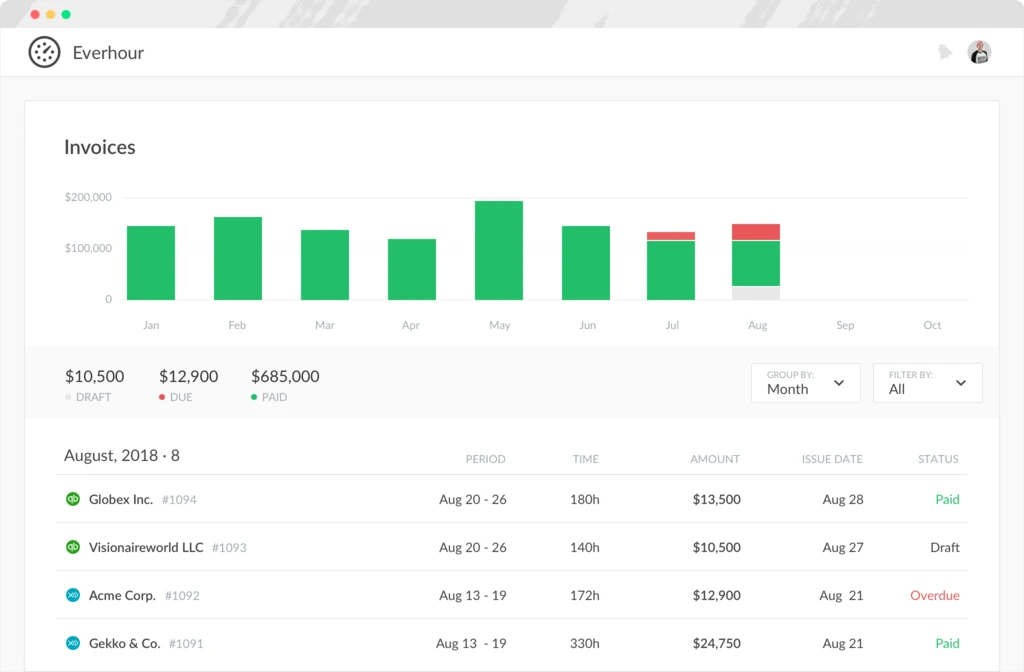Click the ISSUE DATE column header
This screenshot has height=672, width=1024.
click(832, 459)
